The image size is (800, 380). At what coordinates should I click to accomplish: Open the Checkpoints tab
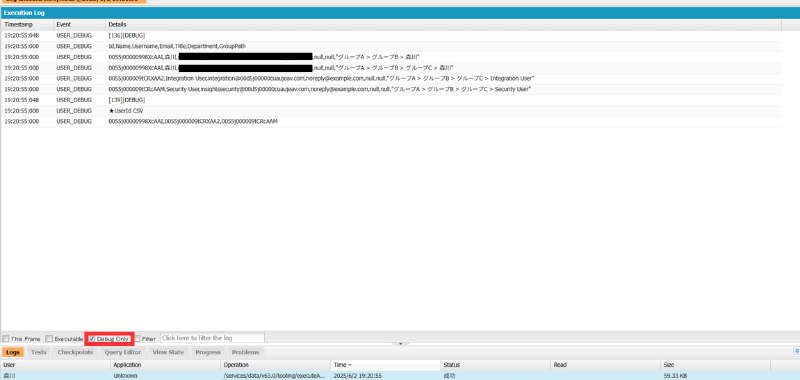point(76,352)
